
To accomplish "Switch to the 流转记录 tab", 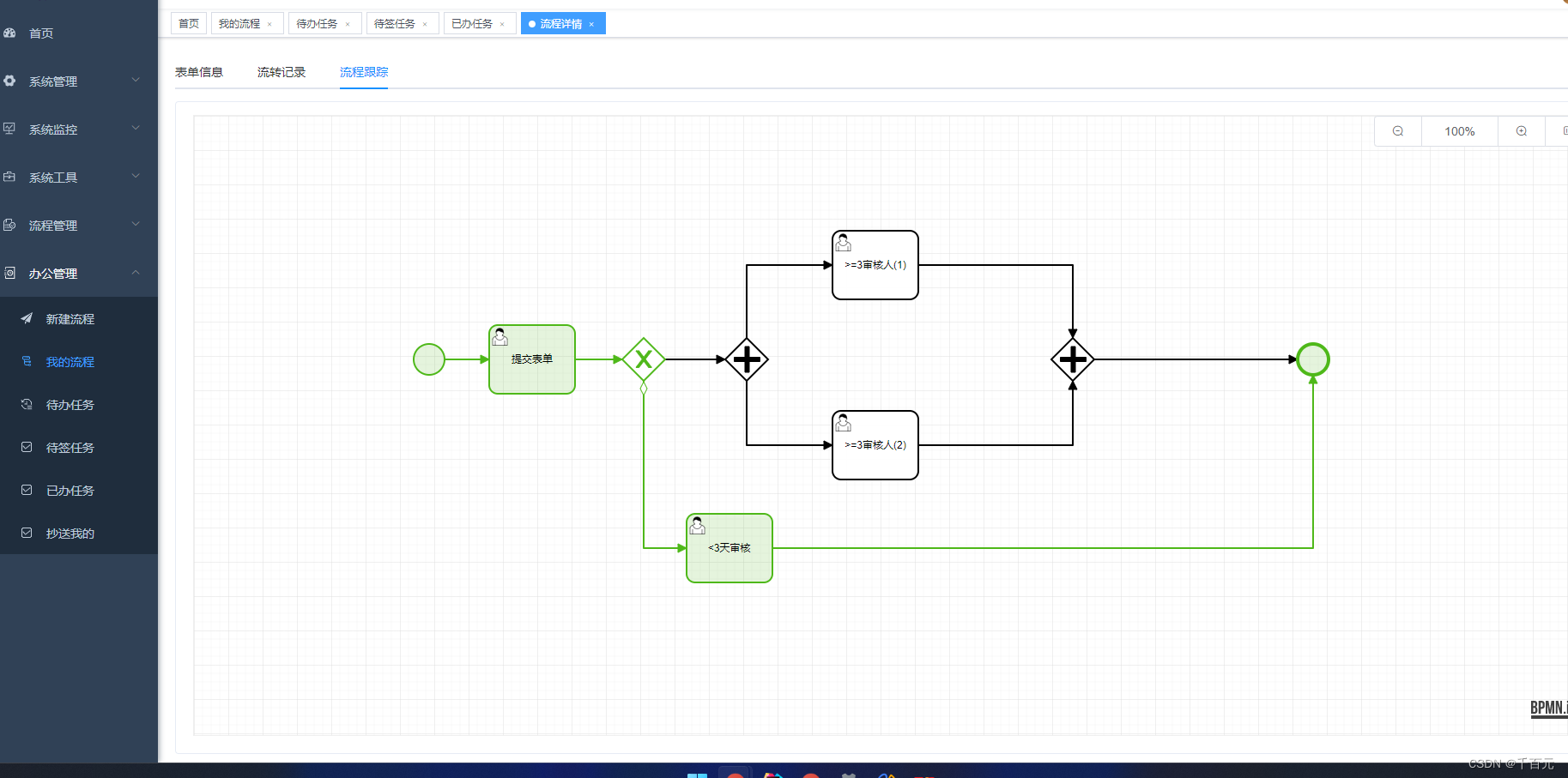I will [x=282, y=72].
